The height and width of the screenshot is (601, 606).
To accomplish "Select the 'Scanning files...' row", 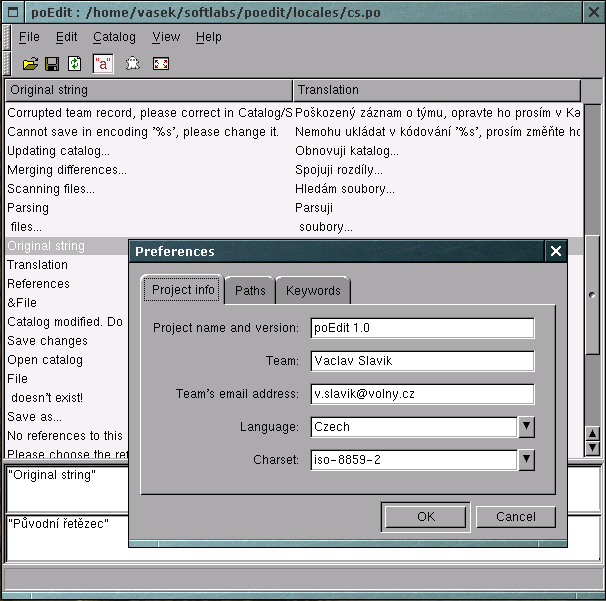I will [294, 189].
